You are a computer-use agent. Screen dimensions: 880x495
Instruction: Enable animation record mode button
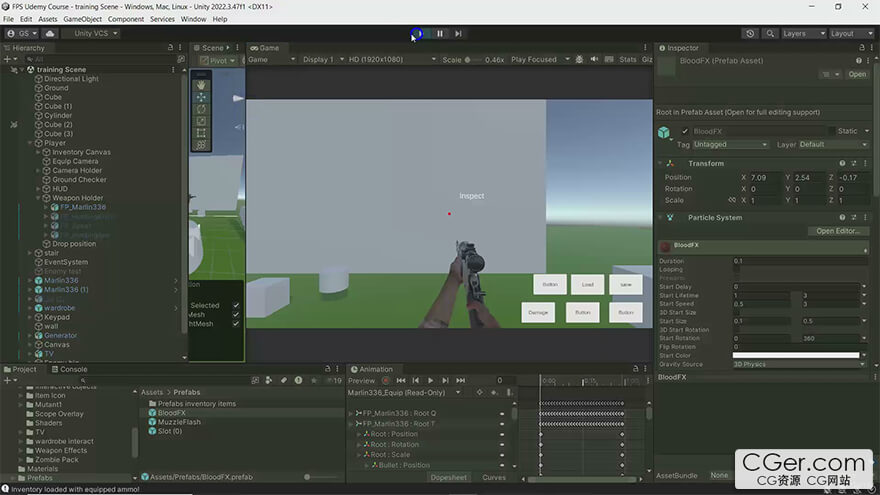[x=386, y=380]
